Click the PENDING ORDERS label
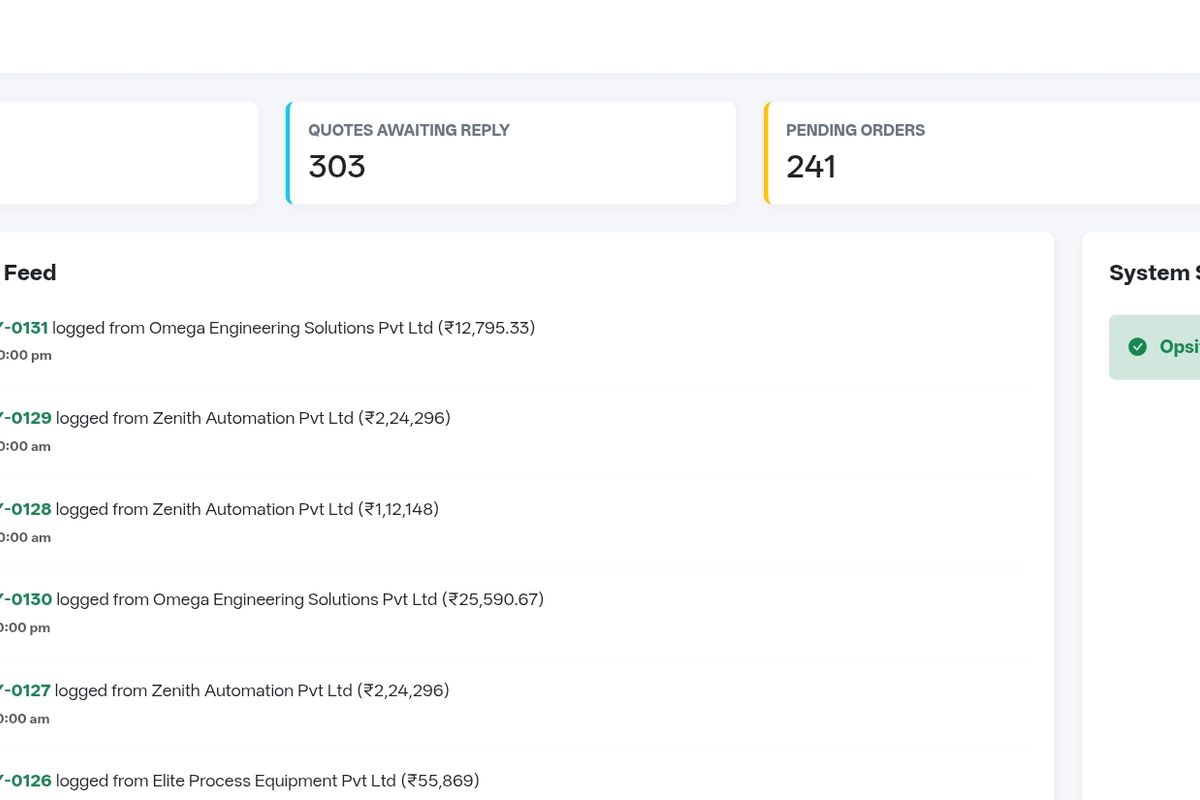Image resolution: width=1200 pixels, height=800 pixels. click(x=855, y=130)
